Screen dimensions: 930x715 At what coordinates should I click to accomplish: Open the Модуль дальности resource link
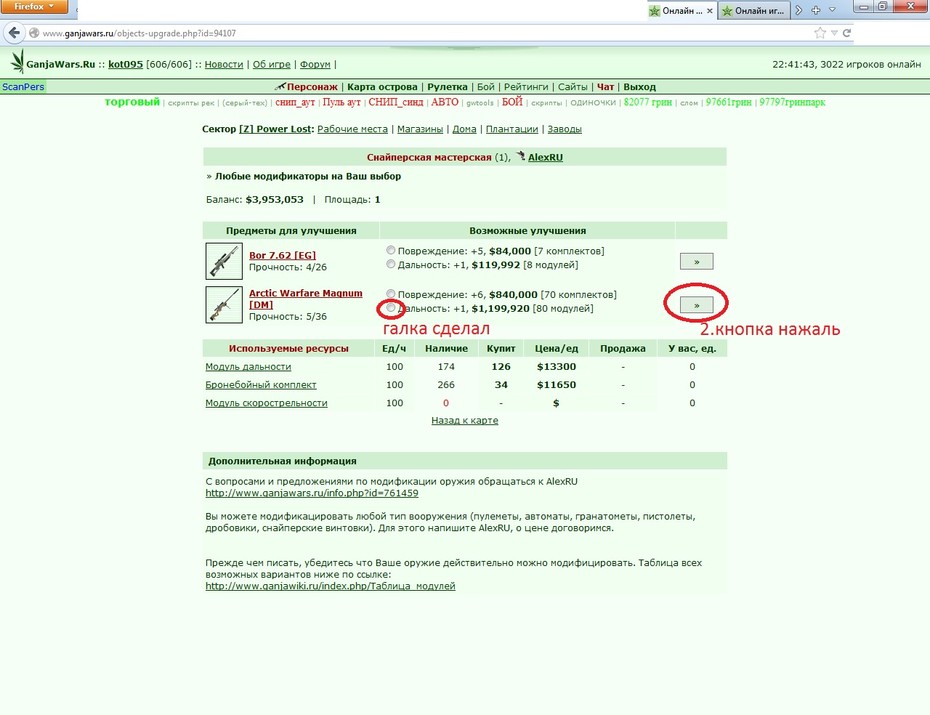click(248, 366)
